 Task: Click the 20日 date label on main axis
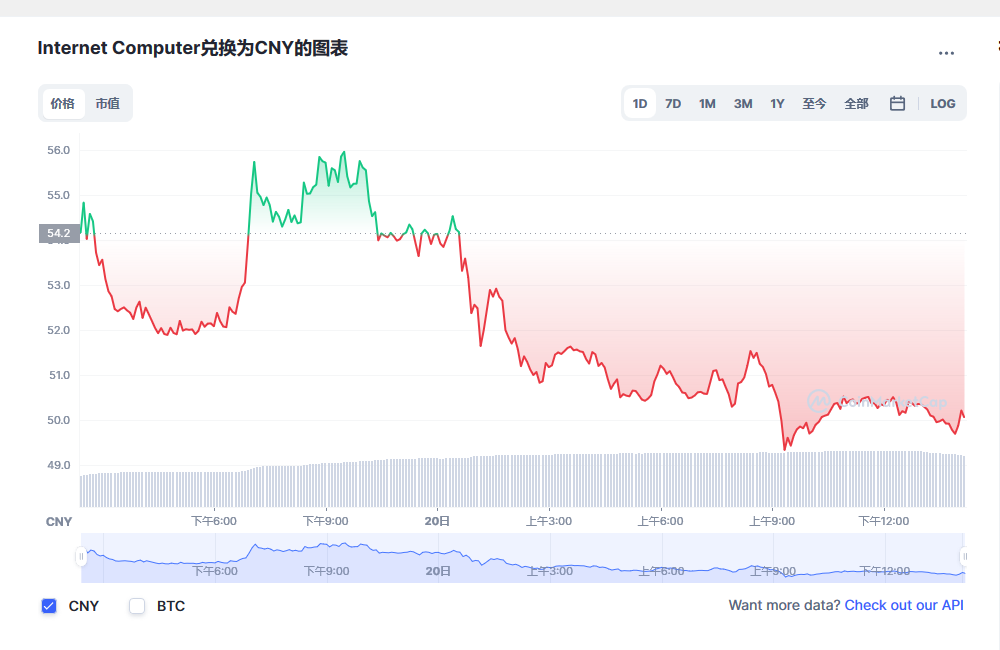click(437, 521)
